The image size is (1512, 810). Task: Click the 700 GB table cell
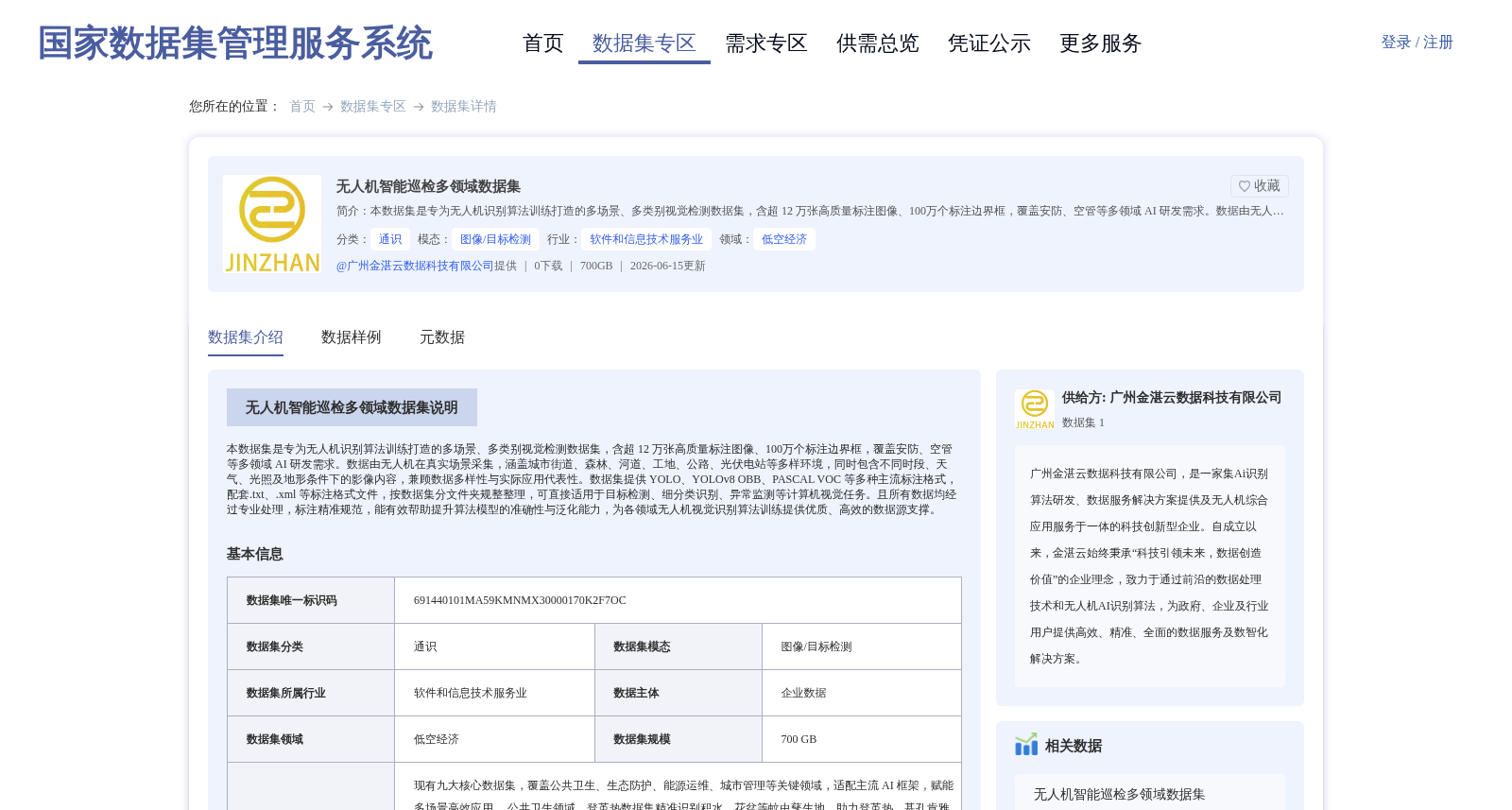point(799,739)
